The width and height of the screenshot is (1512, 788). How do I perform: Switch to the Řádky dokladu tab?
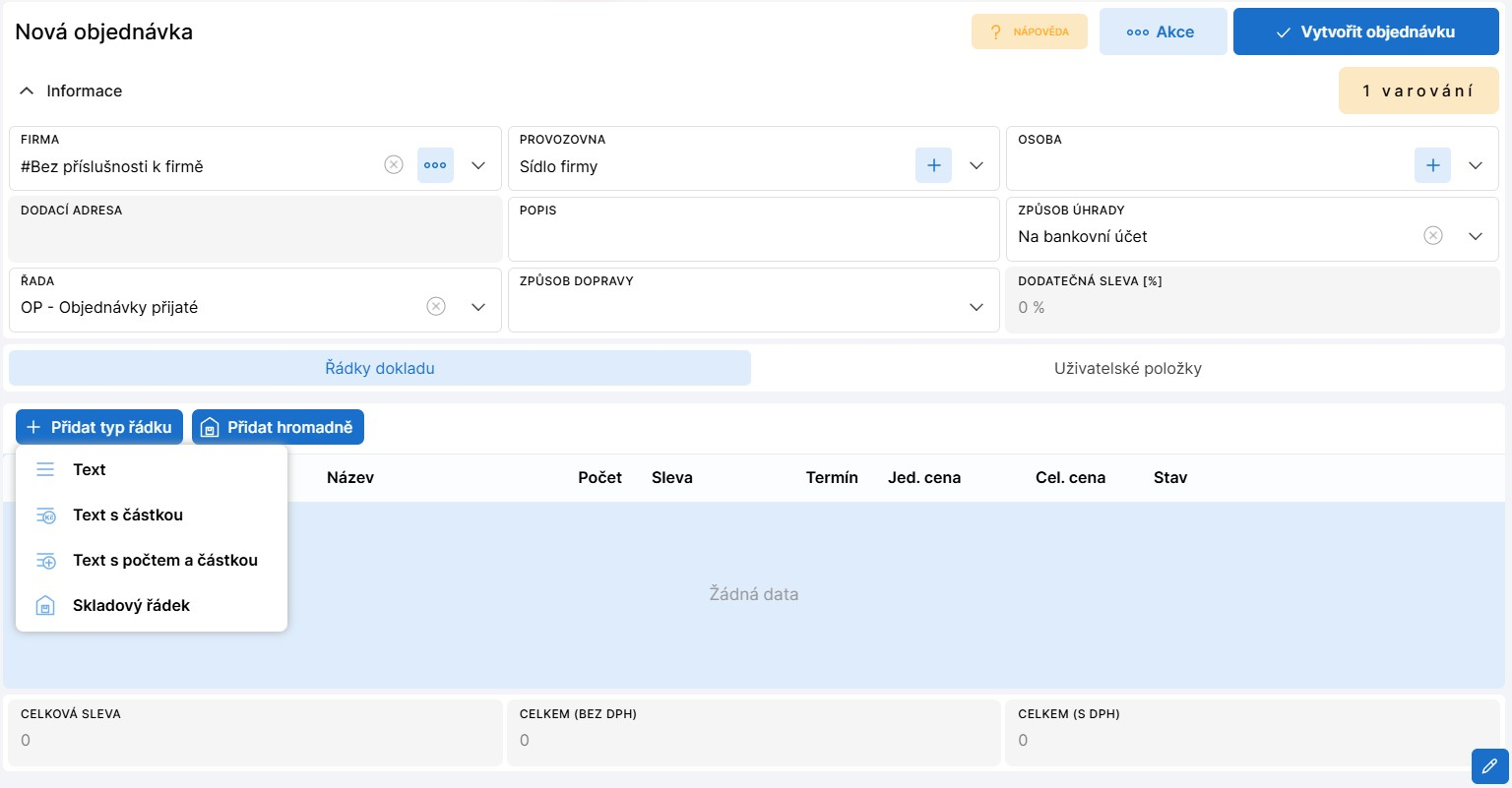pyautogui.click(x=380, y=368)
